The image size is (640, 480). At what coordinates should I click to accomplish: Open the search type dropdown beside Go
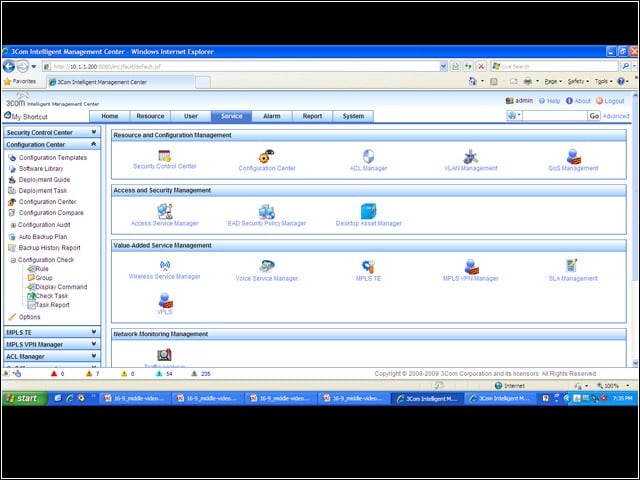tap(514, 116)
